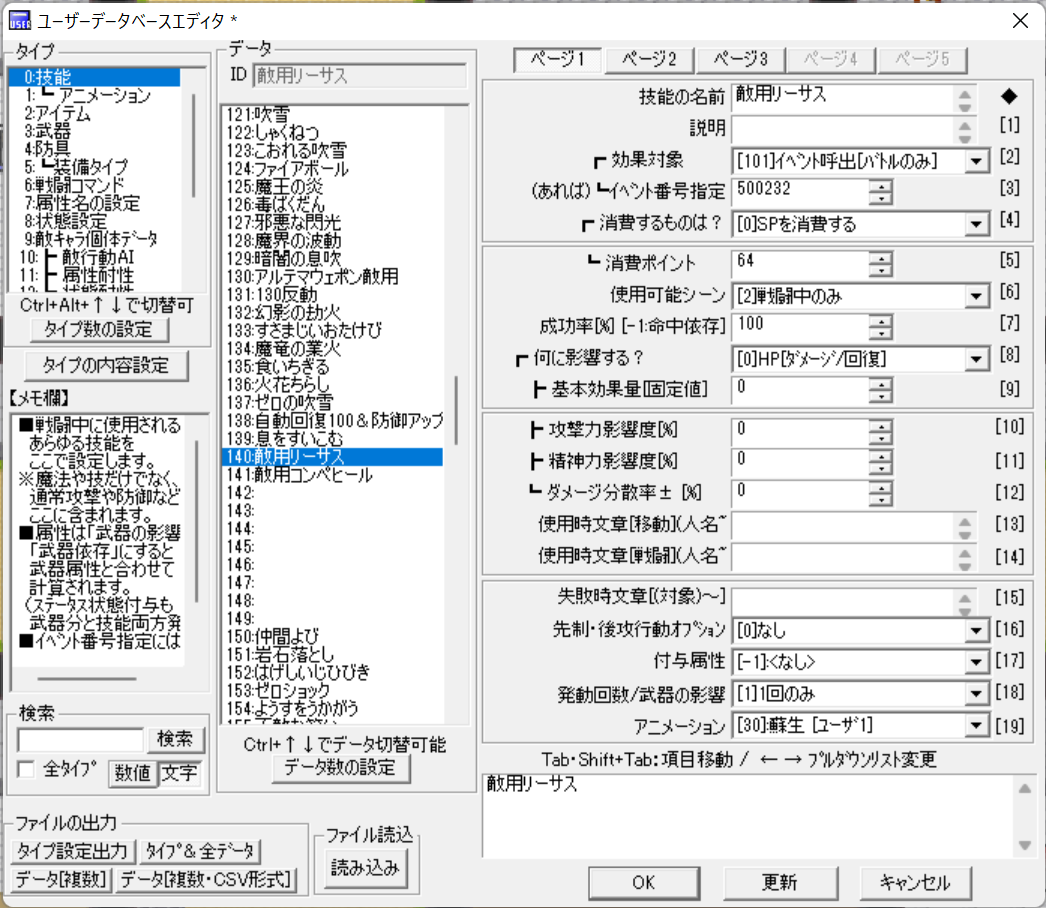Viewport: 1046px width, 908px height.
Task: Open the 付与属性 dropdown
Action: tap(976, 662)
